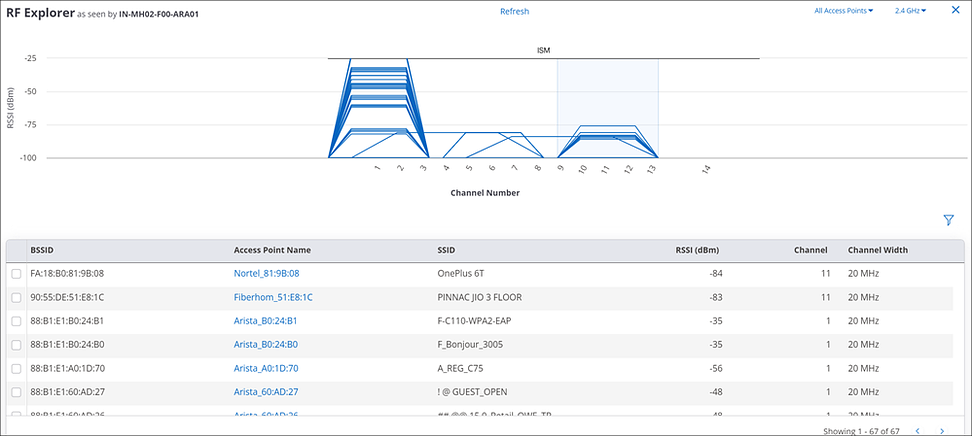Click the -83 RSSI value
Screen dimensions: 972x436
click(716, 297)
